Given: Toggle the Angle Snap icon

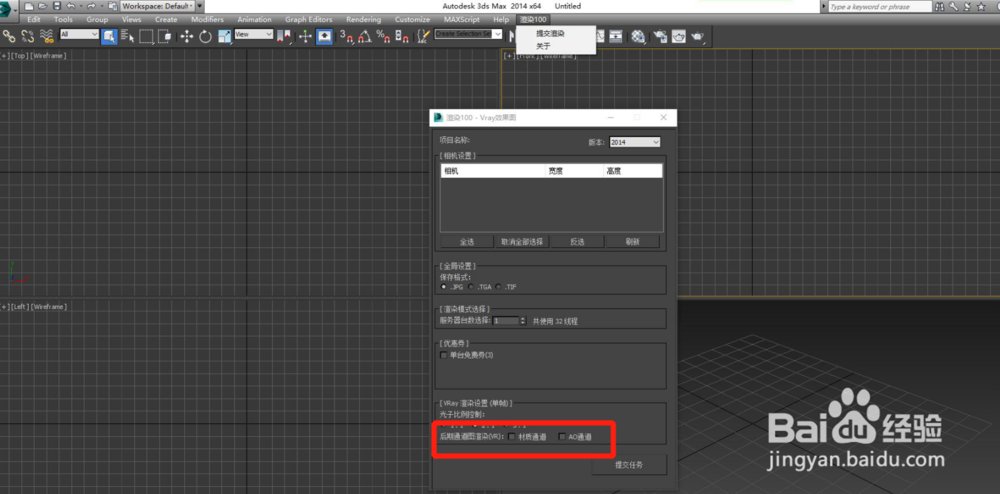Looking at the screenshot, I should coord(365,36).
